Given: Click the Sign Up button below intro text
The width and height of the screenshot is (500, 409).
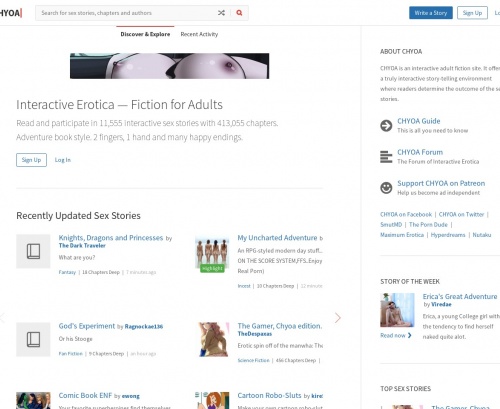Looking at the screenshot, I should pos(31,160).
